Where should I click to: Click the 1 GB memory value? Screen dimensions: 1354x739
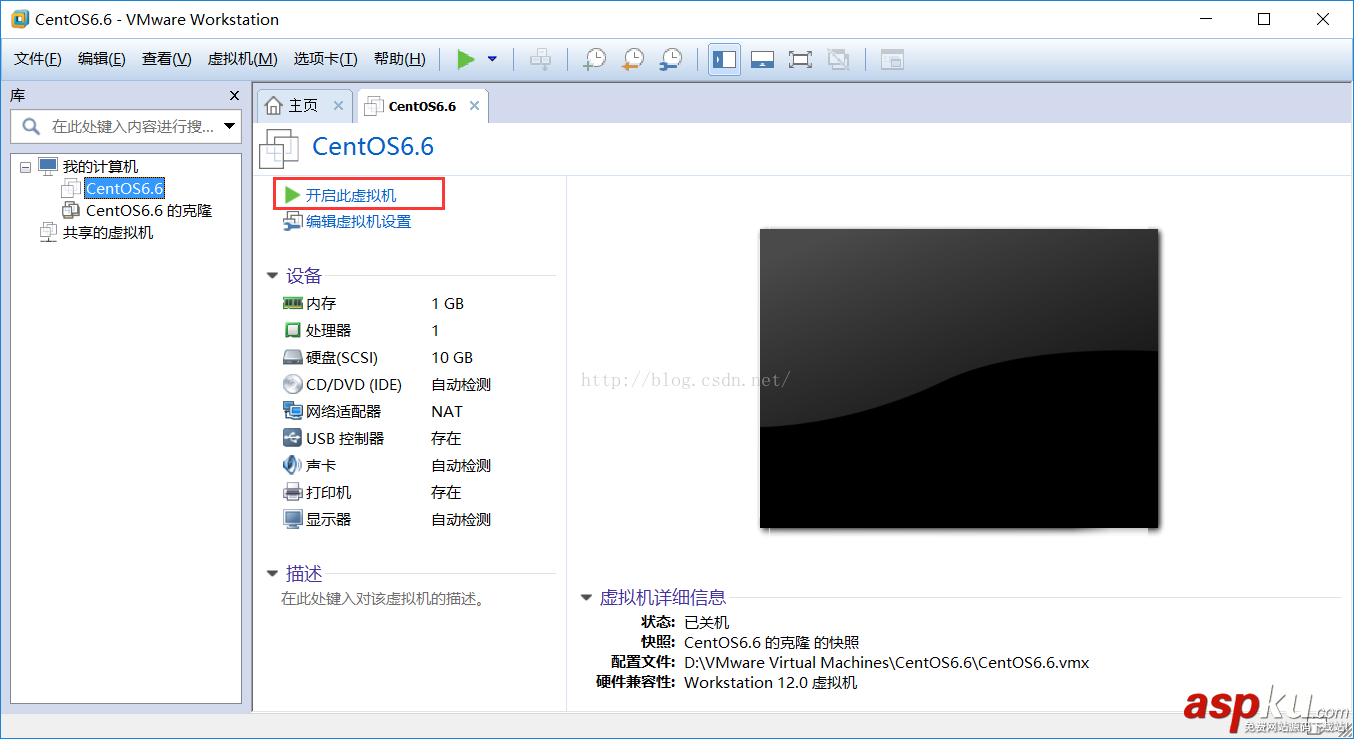pos(448,303)
